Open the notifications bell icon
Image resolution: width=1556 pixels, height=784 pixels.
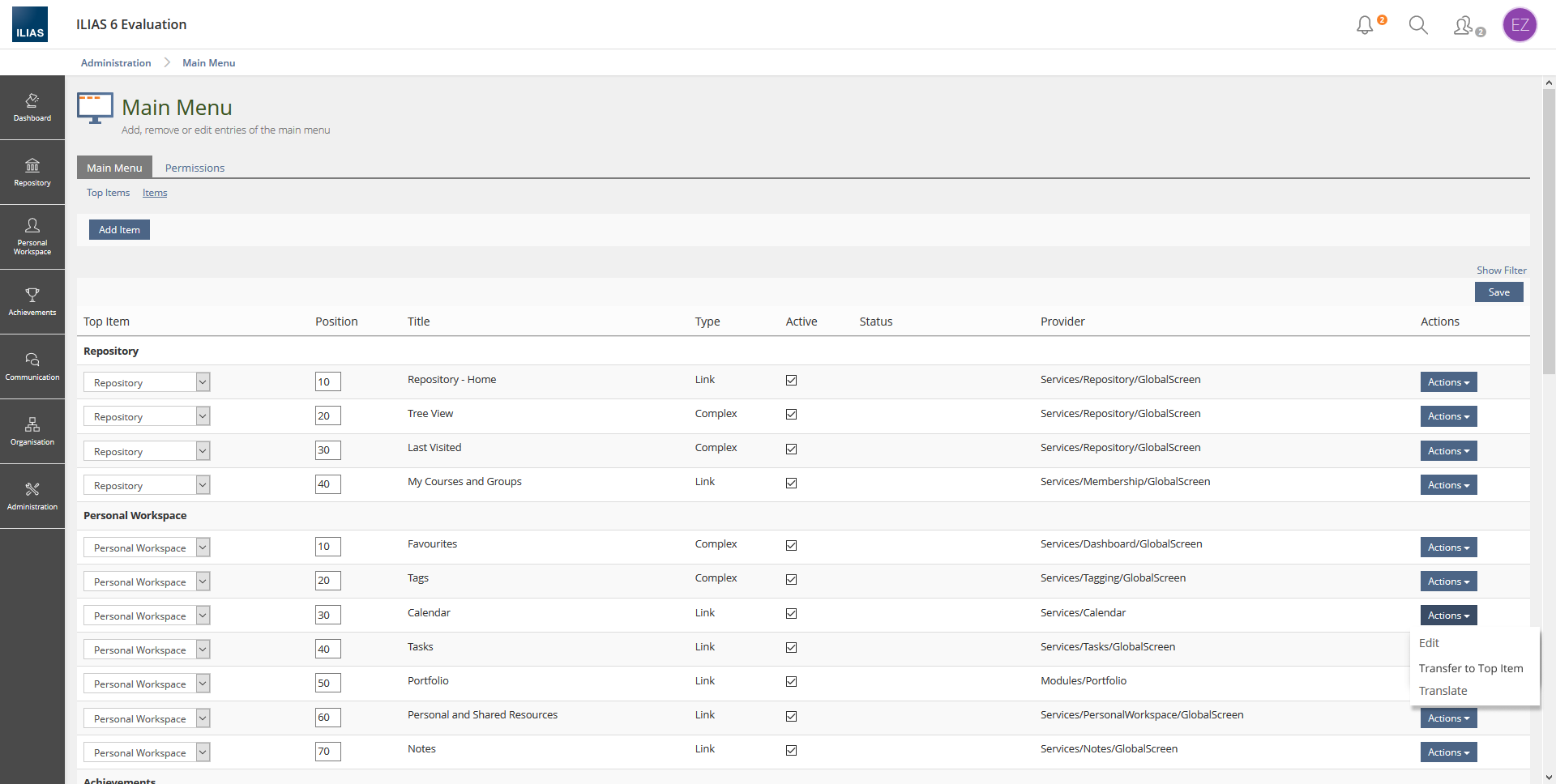click(x=1365, y=25)
